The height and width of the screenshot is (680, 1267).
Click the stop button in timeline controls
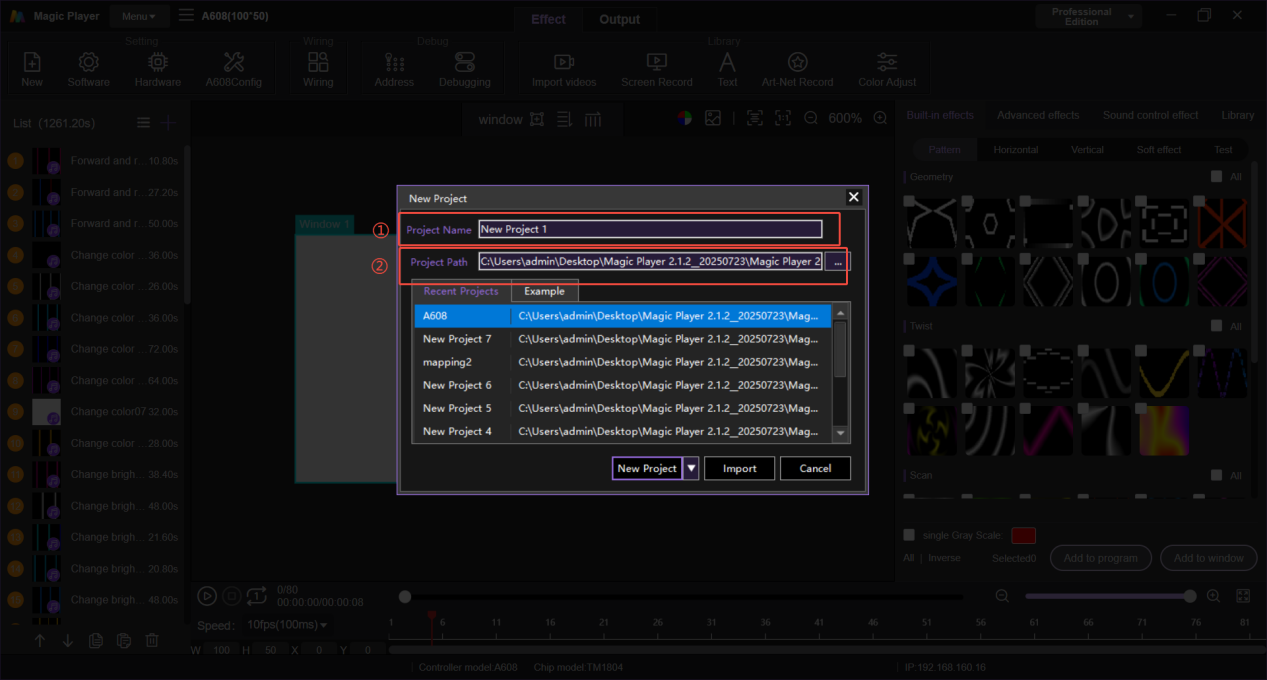232,596
